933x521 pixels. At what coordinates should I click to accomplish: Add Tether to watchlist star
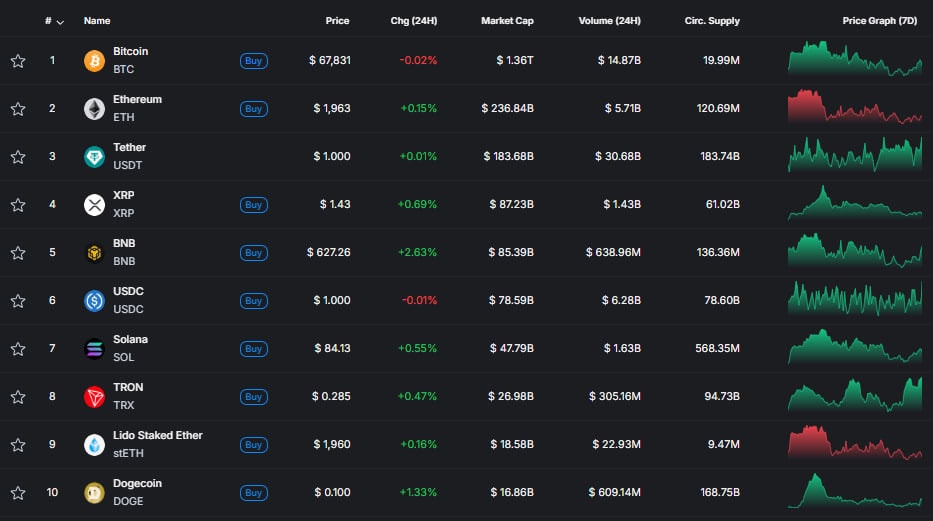click(x=18, y=157)
